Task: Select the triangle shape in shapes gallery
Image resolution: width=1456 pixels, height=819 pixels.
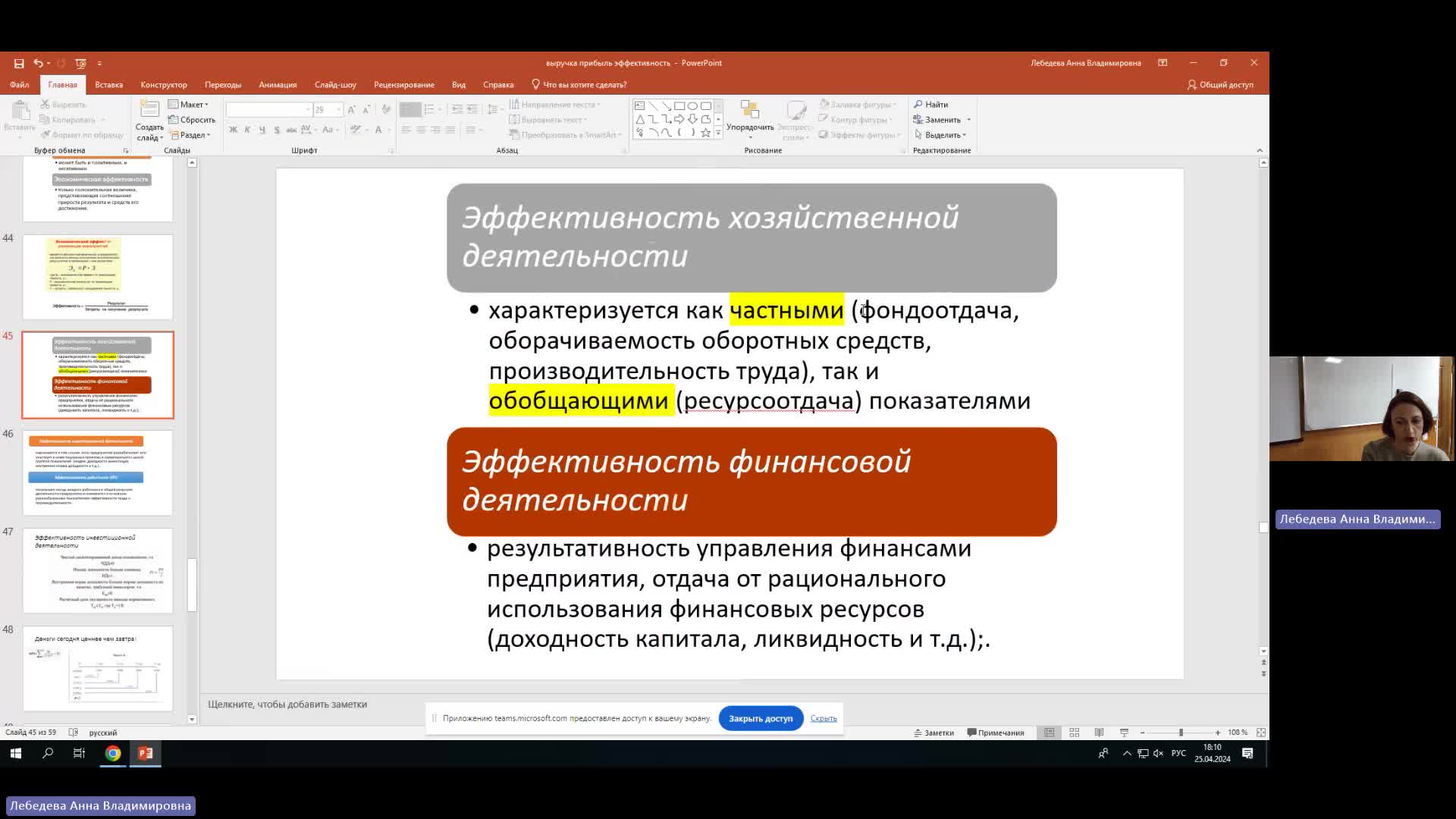Action: 640,119
